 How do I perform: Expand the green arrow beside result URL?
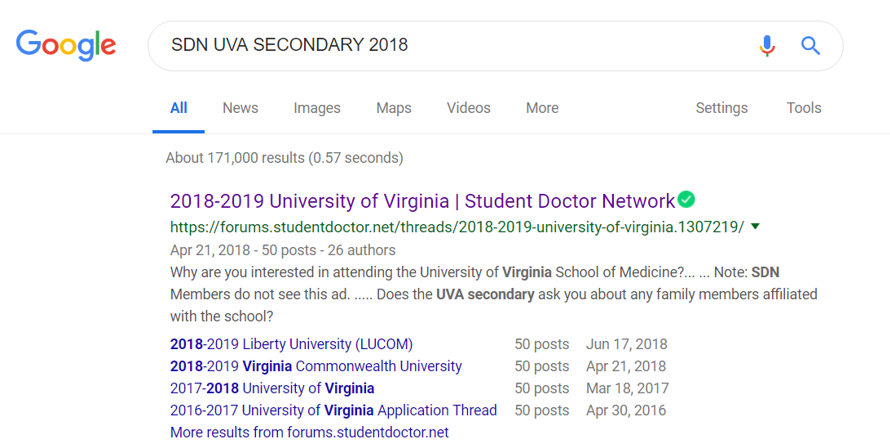click(x=755, y=226)
